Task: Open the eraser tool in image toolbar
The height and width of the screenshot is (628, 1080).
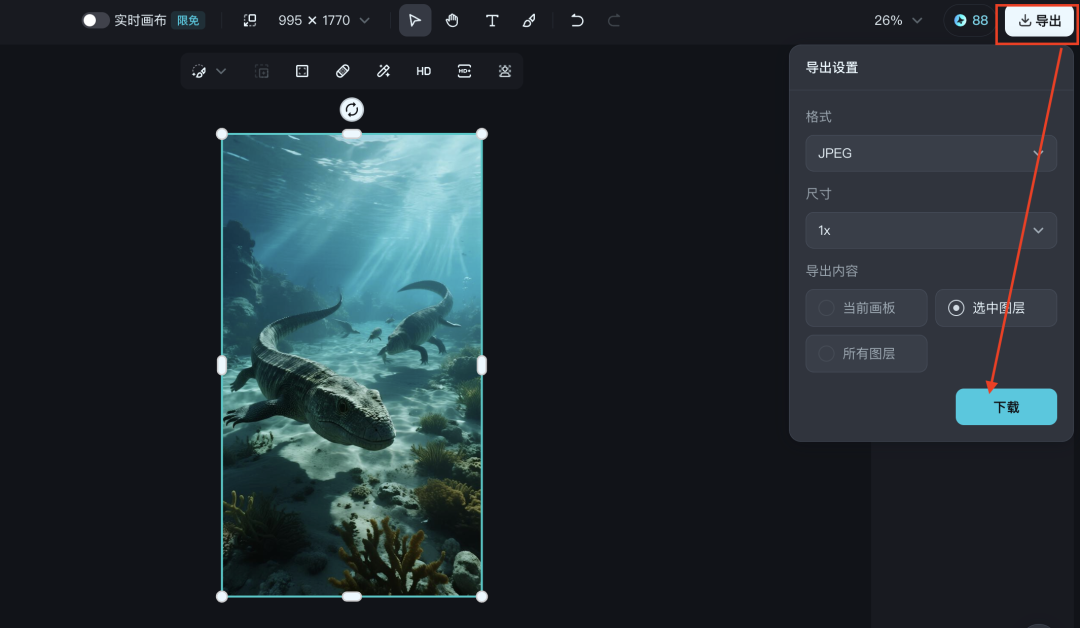Action: coord(342,71)
